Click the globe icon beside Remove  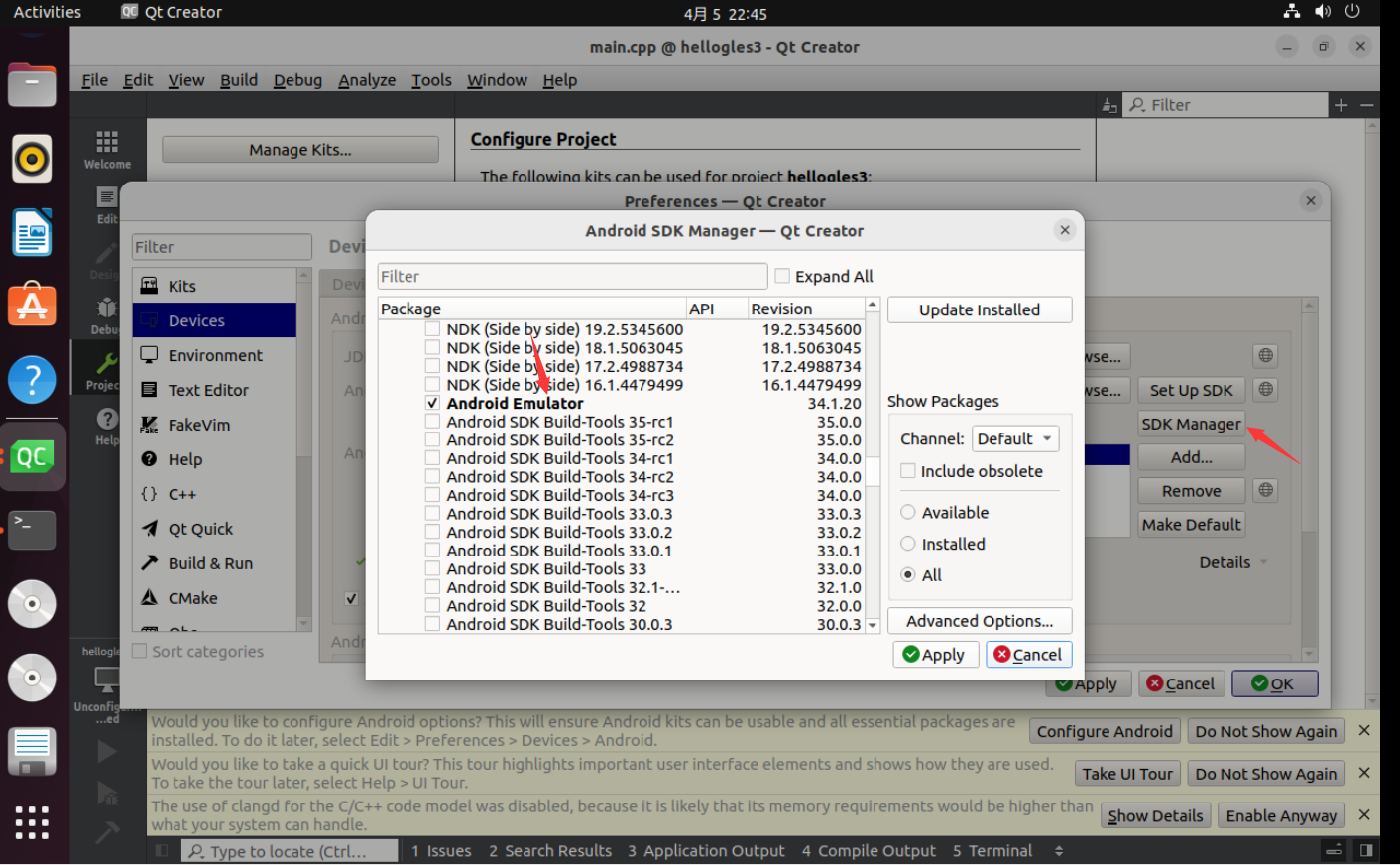(1264, 489)
